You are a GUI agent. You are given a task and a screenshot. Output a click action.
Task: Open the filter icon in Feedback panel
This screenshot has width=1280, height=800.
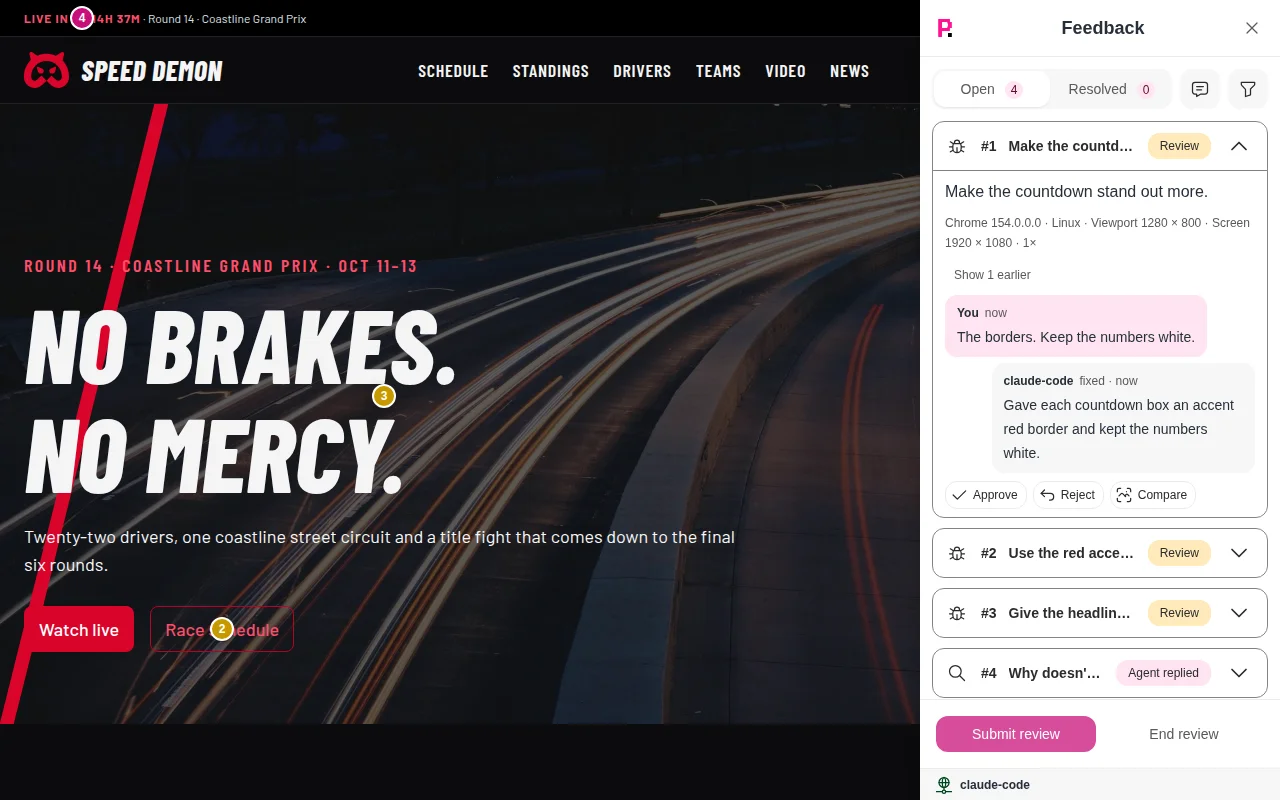click(x=1248, y=89)
